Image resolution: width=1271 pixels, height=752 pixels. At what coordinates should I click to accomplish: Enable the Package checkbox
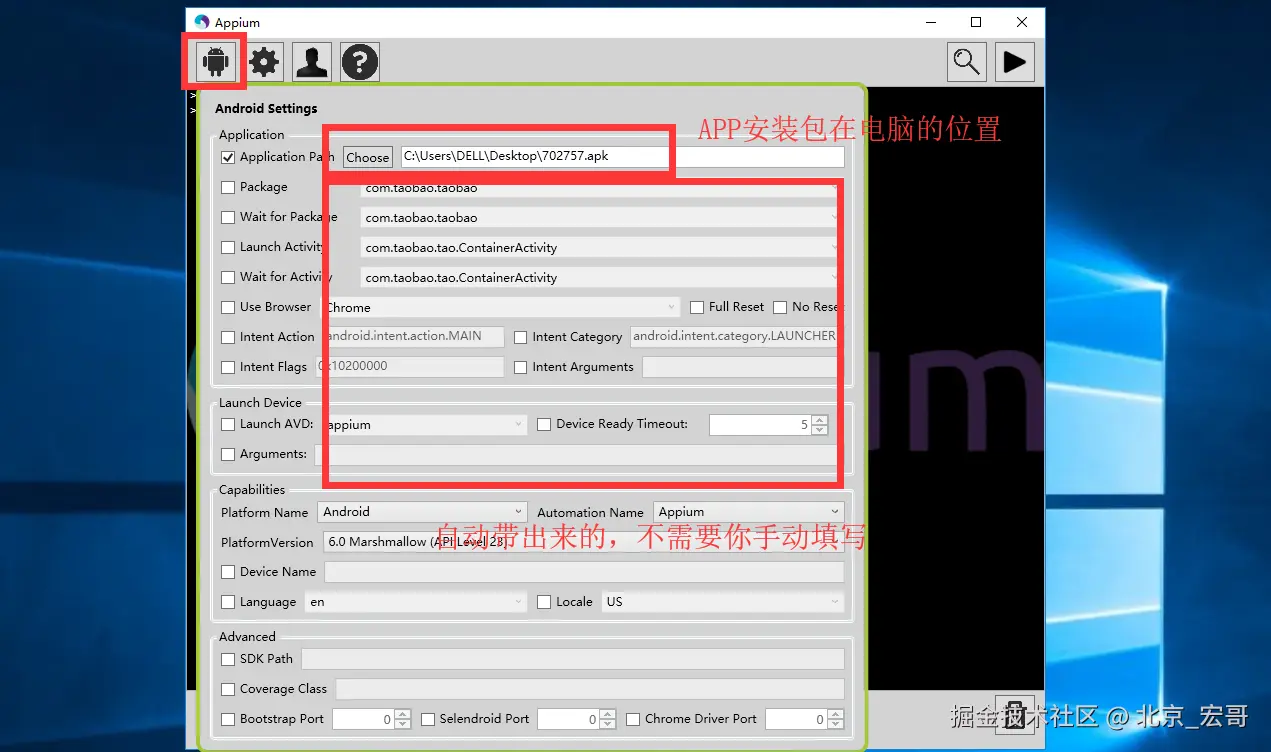pyautogui.click(x=228, y=187)
